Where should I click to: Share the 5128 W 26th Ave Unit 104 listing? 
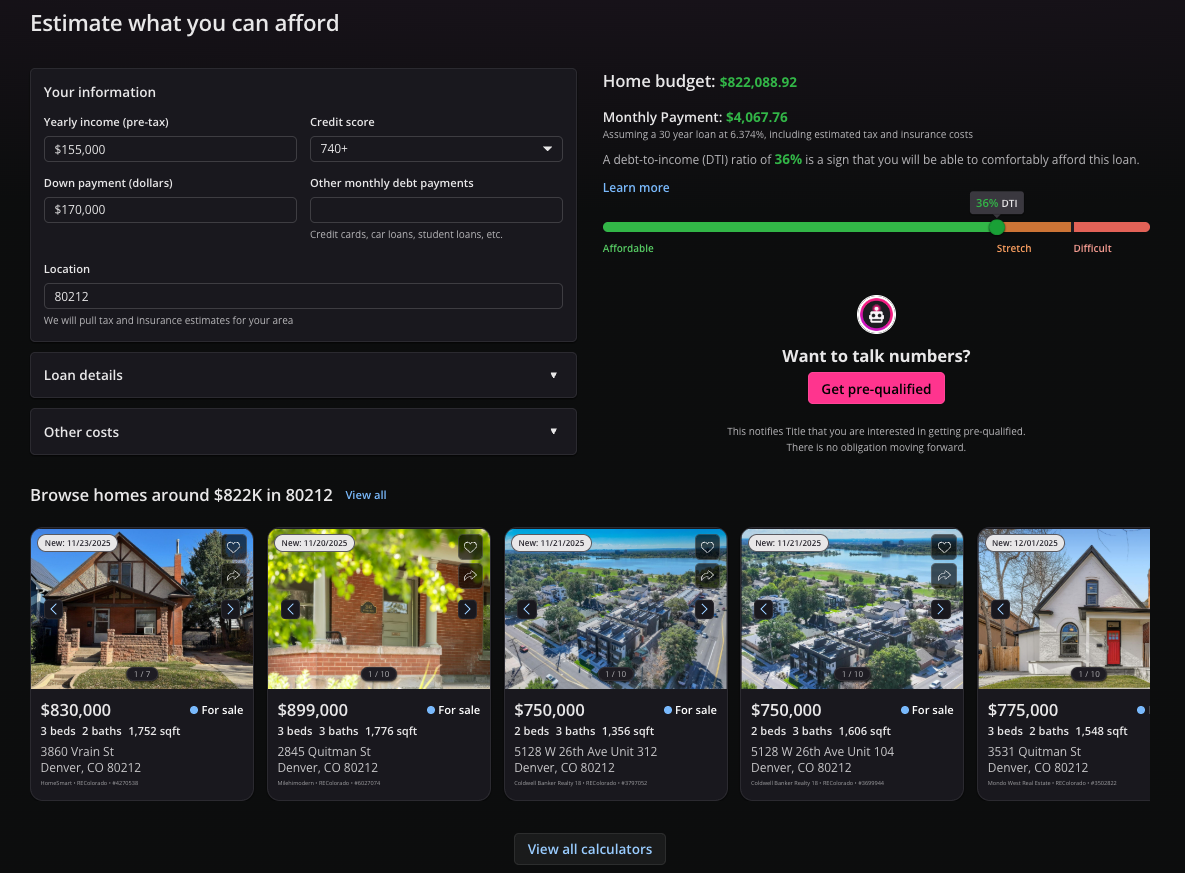click(944, 576)
